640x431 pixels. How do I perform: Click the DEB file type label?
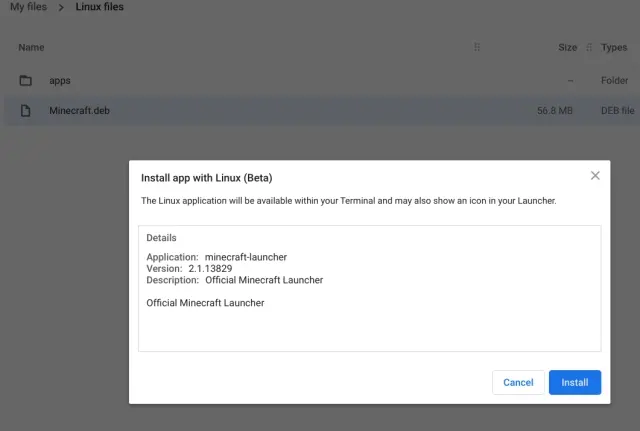pyautogui.click(x=614, y=110)
